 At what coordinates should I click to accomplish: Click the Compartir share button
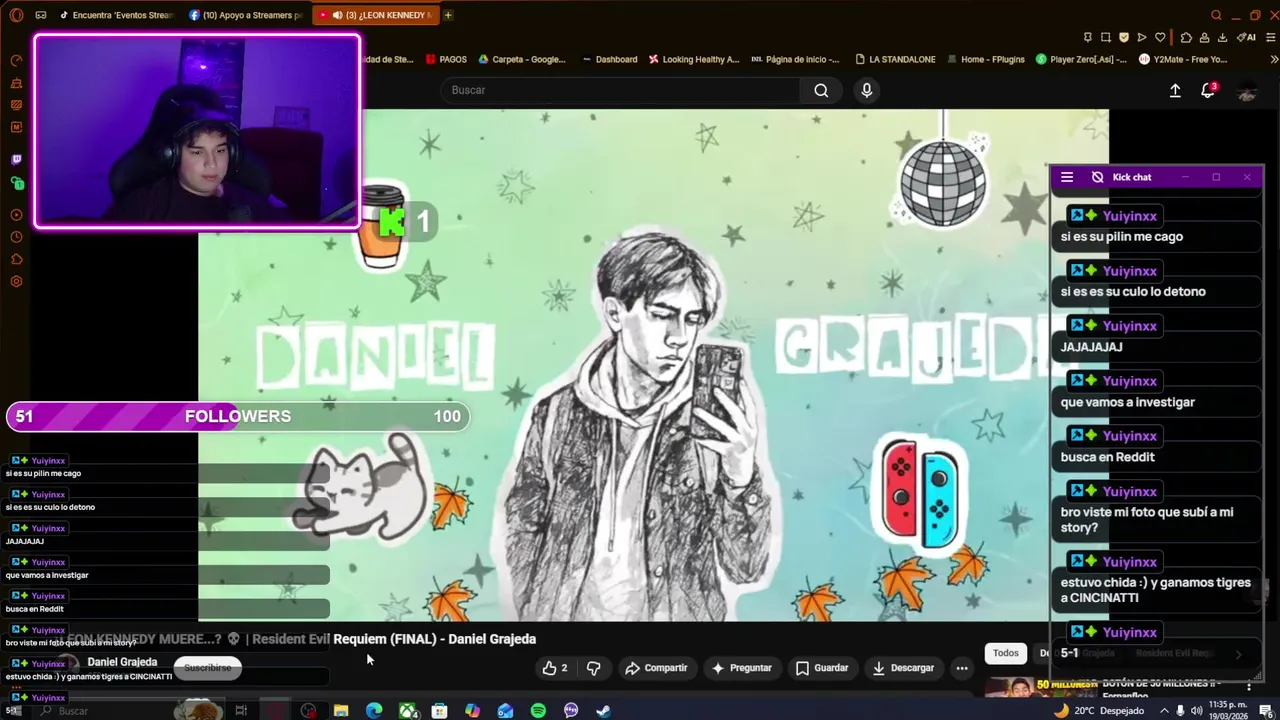click(x=656, y=668)
